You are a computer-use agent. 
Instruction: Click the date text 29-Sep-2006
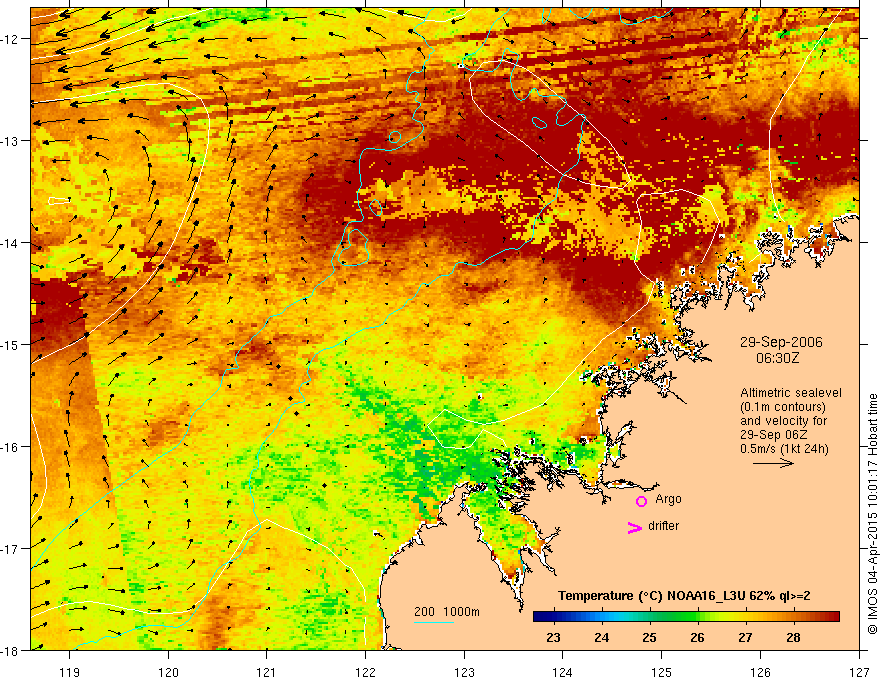(781, 342)
